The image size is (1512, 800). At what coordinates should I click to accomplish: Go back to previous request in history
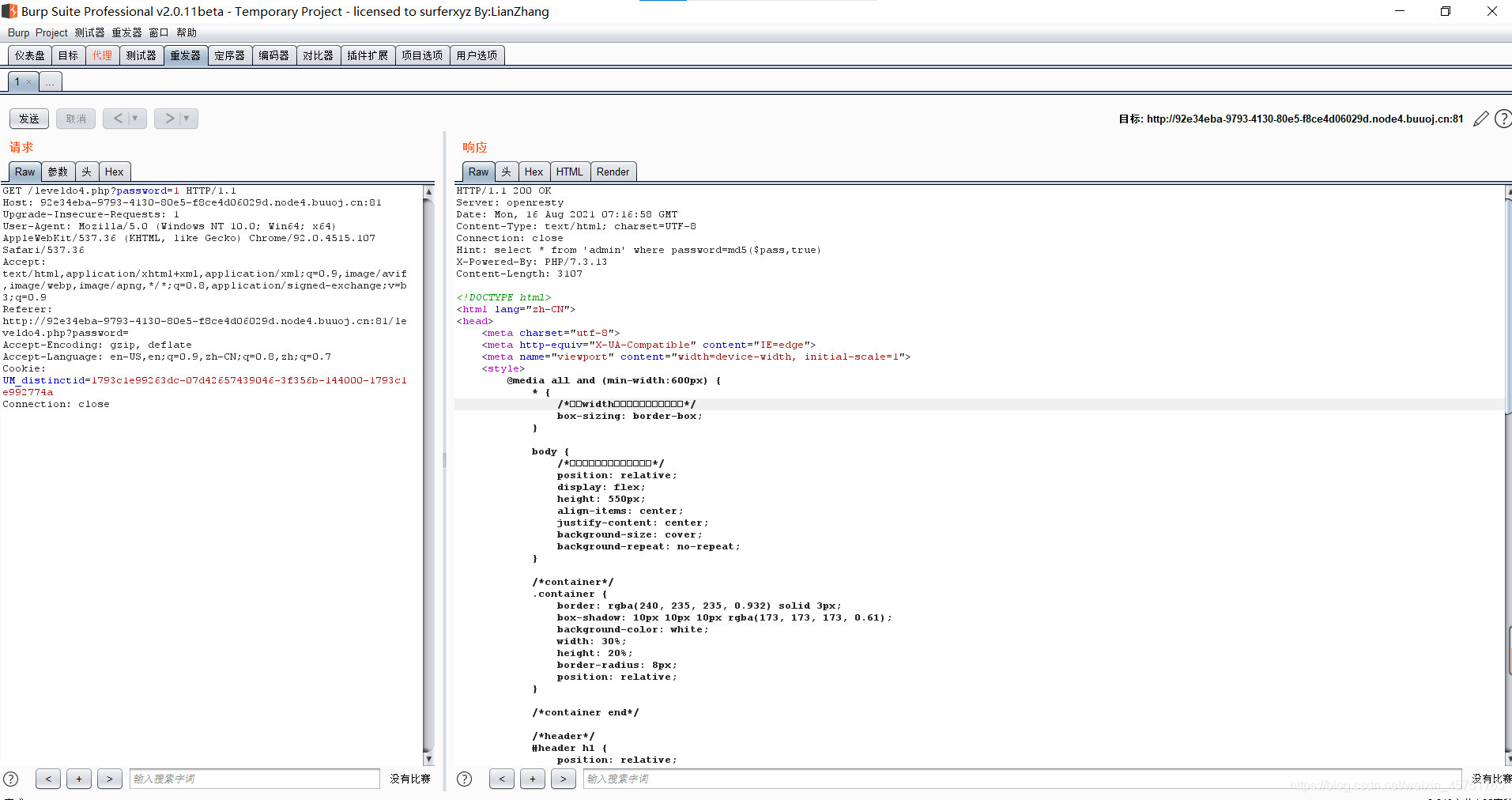pos(118,119)
